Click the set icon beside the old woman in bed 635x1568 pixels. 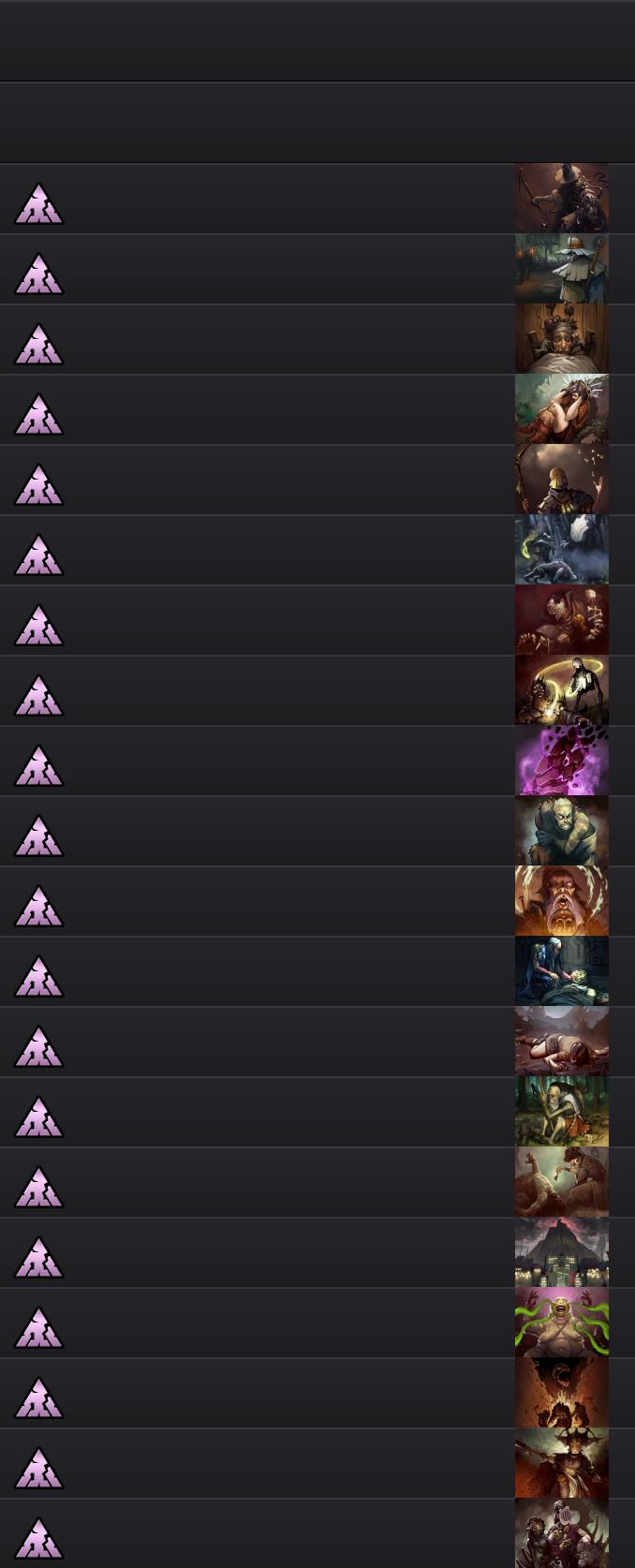pos(38,345)
